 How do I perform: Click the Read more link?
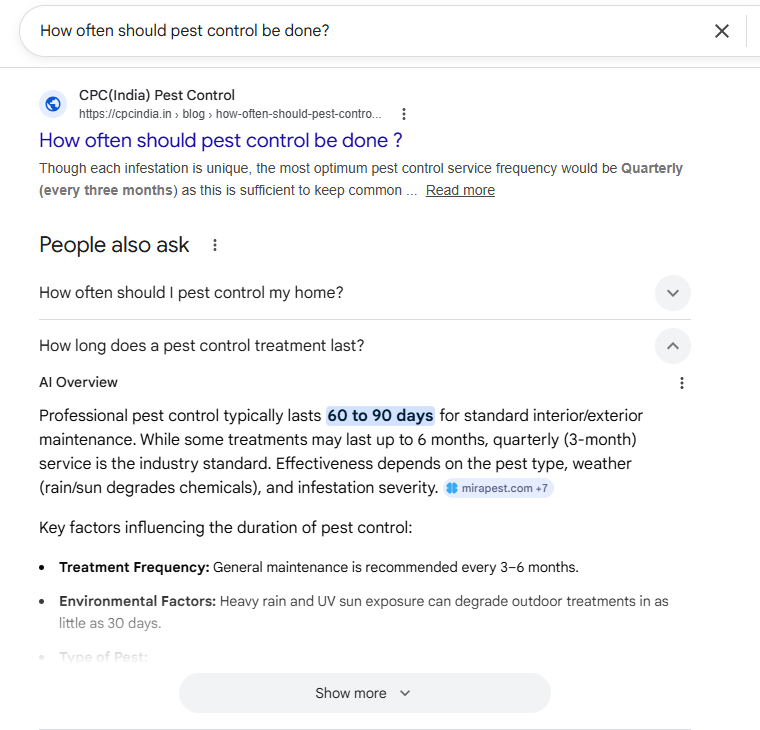click(460, 190)
